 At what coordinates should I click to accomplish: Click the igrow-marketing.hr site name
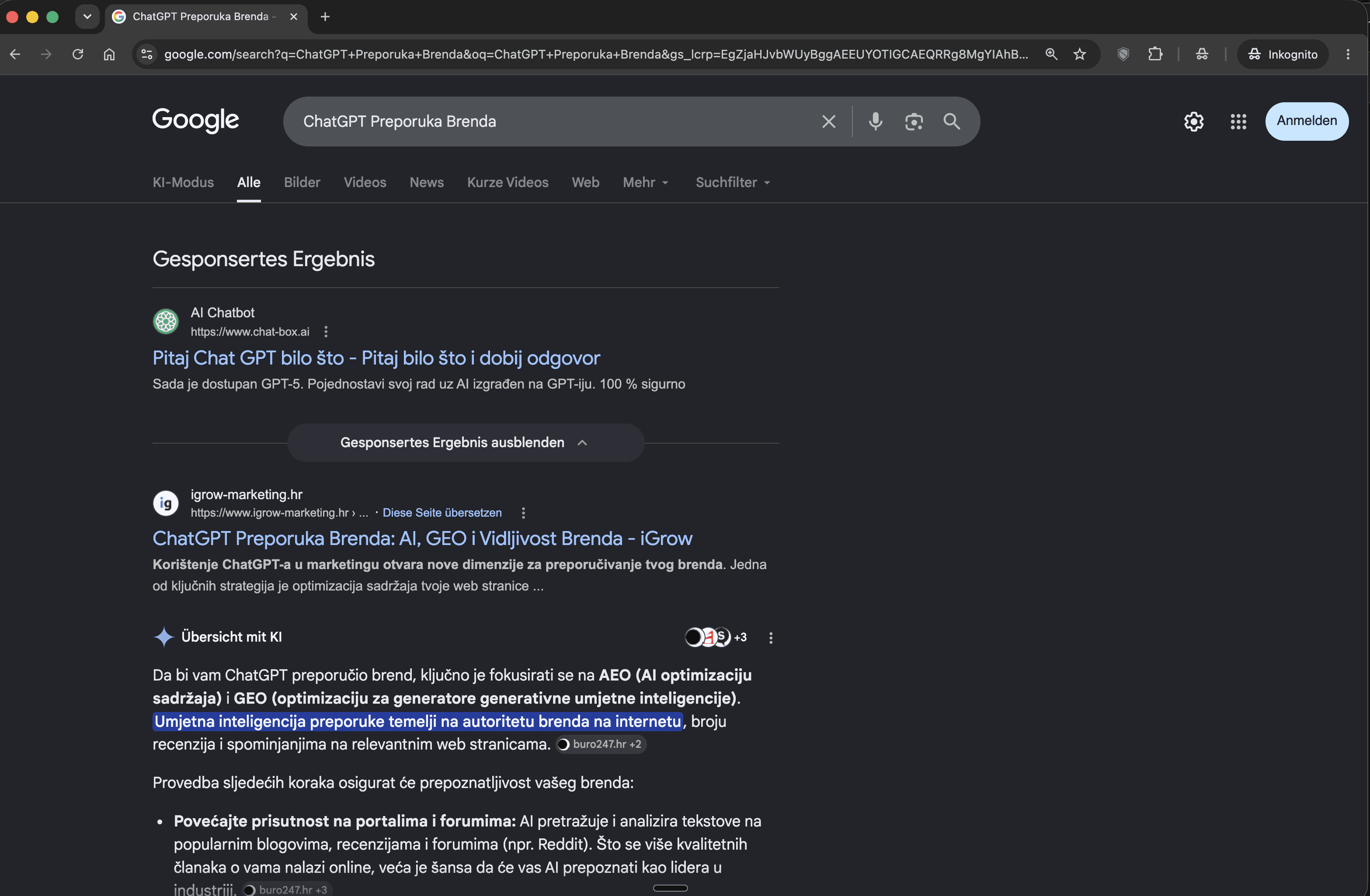[x=247, y=494]
